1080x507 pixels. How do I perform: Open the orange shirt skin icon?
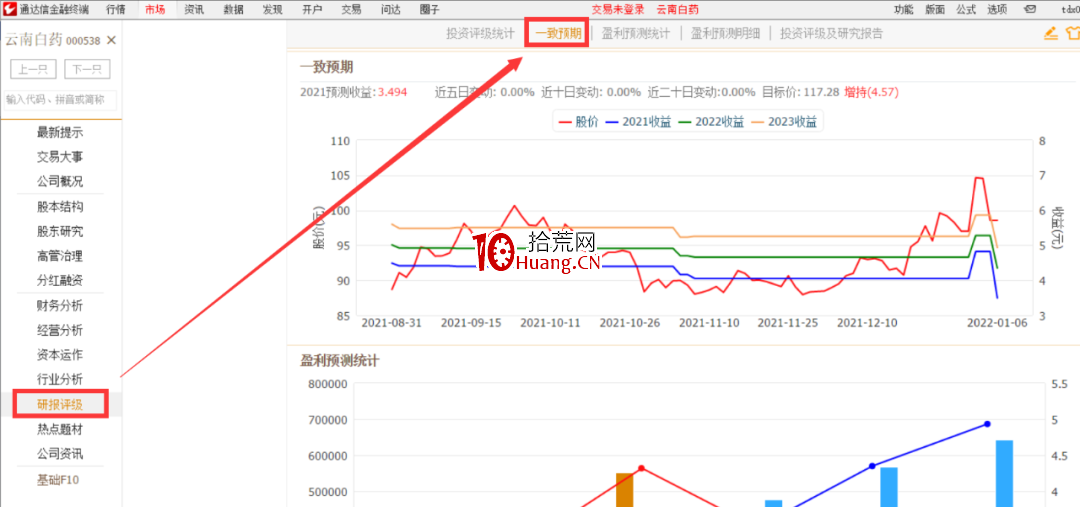(x=1072, y=33)
